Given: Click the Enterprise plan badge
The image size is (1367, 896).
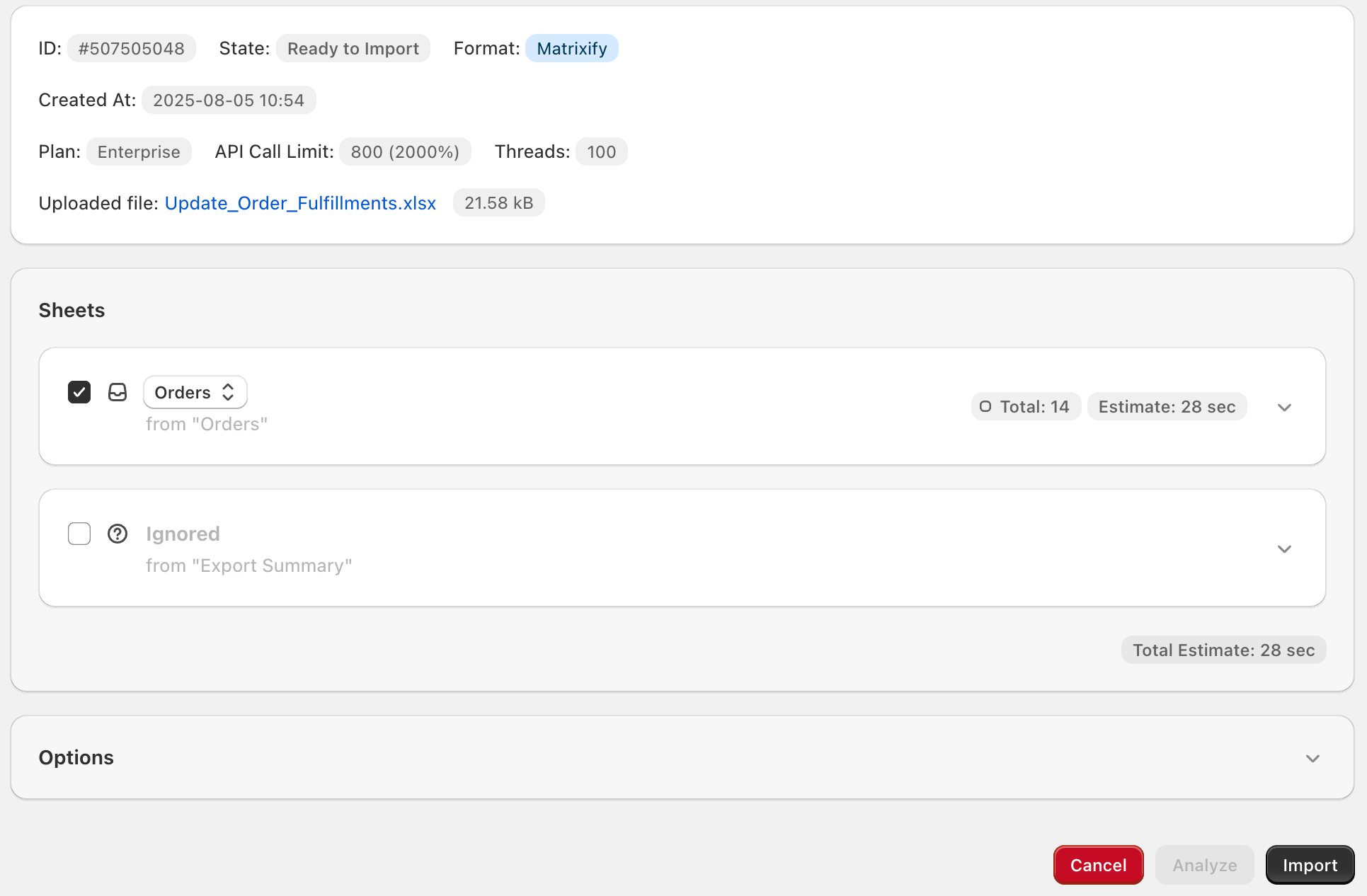Looking at the screenshot, I should point(139,151).
